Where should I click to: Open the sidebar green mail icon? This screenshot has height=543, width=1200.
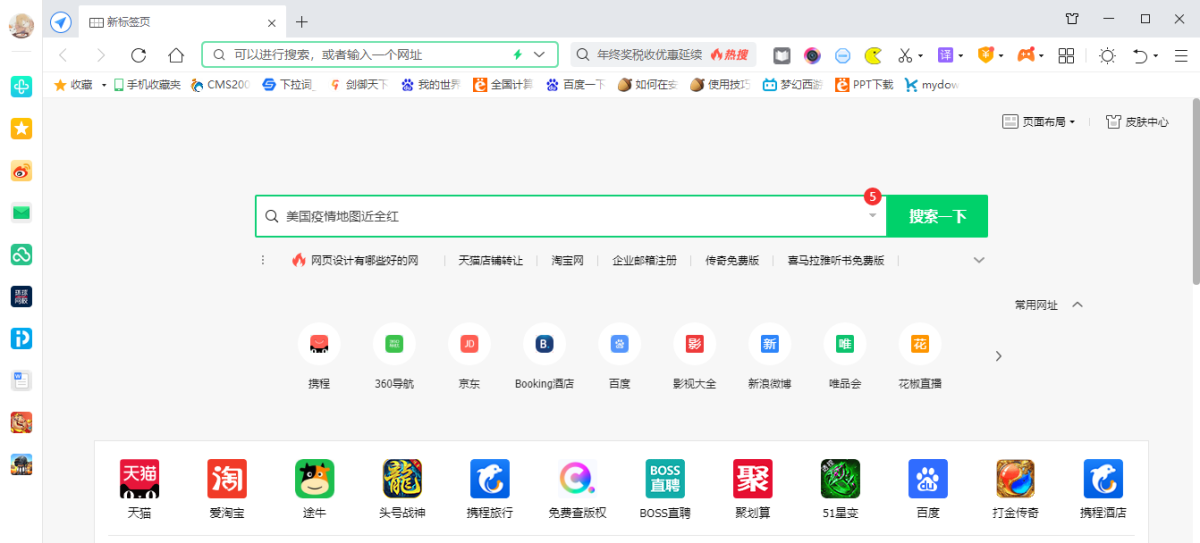pos(21,212)
